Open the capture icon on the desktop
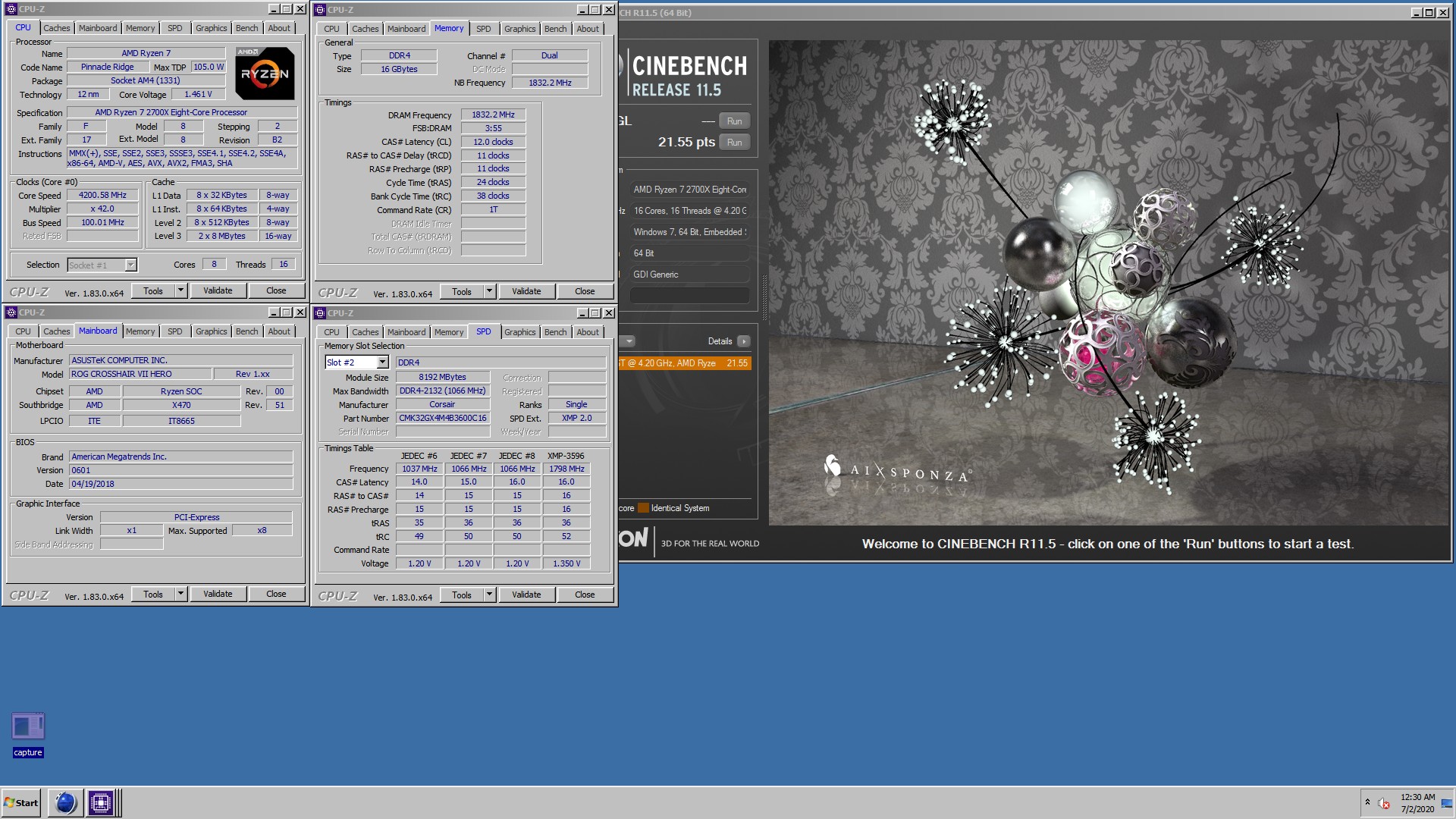1456x819 pixels. pos(28,734)
